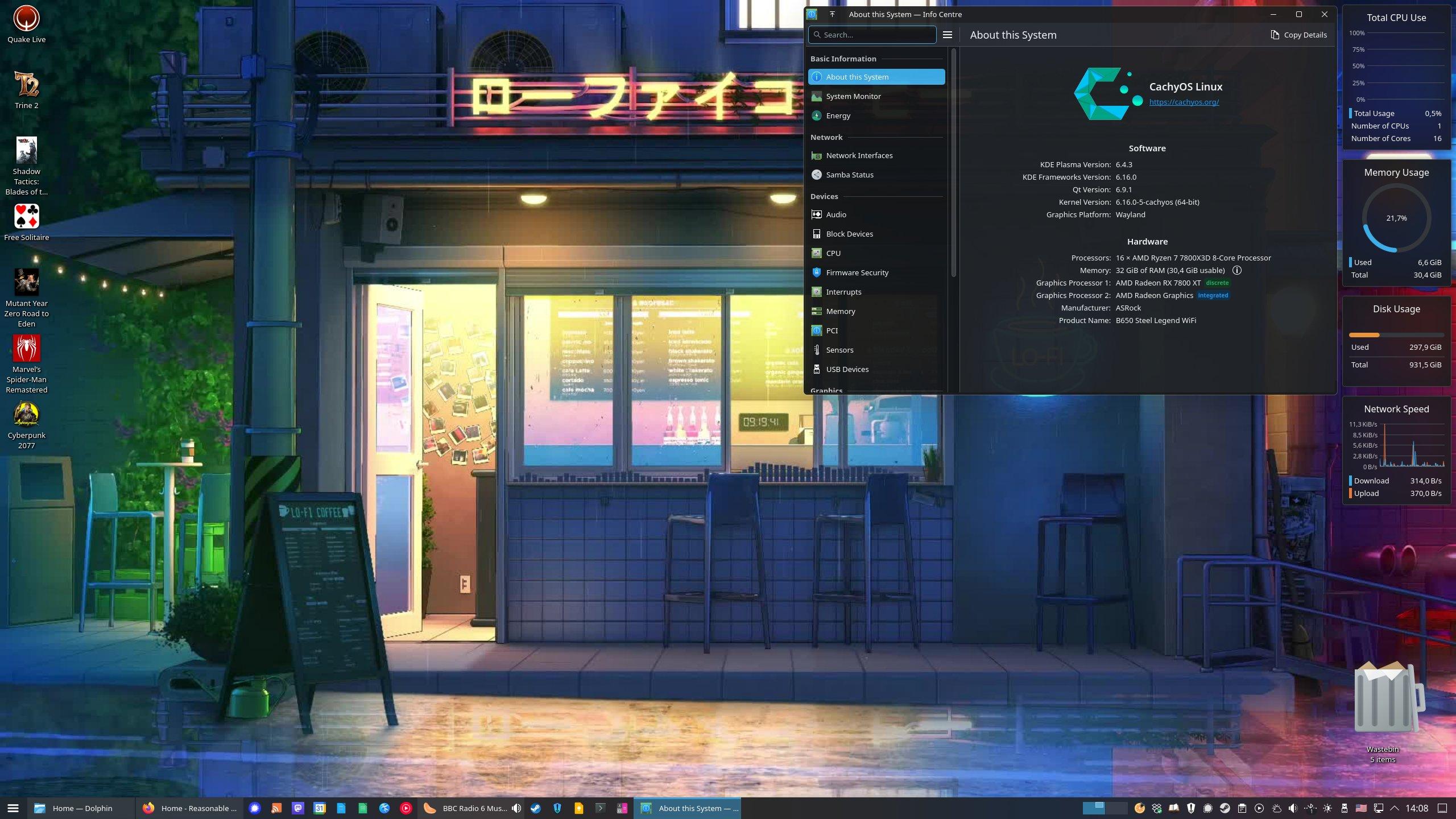This screenshot has height=819, width=1456.
Task: Select the Mutant Year Zero desktop icon
Action: [26, 298]
